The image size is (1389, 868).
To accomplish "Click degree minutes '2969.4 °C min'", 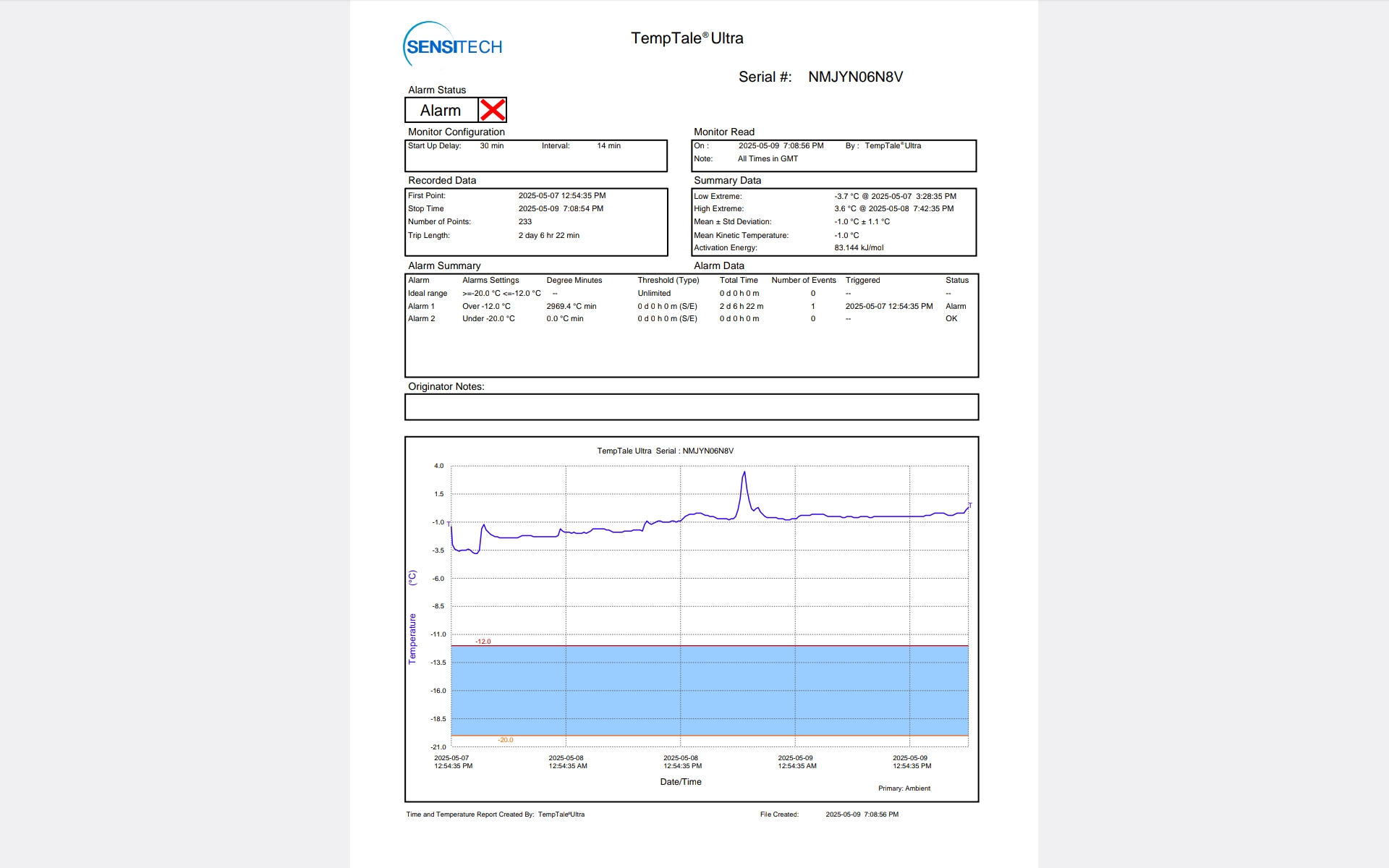I will tap(571, 307).
